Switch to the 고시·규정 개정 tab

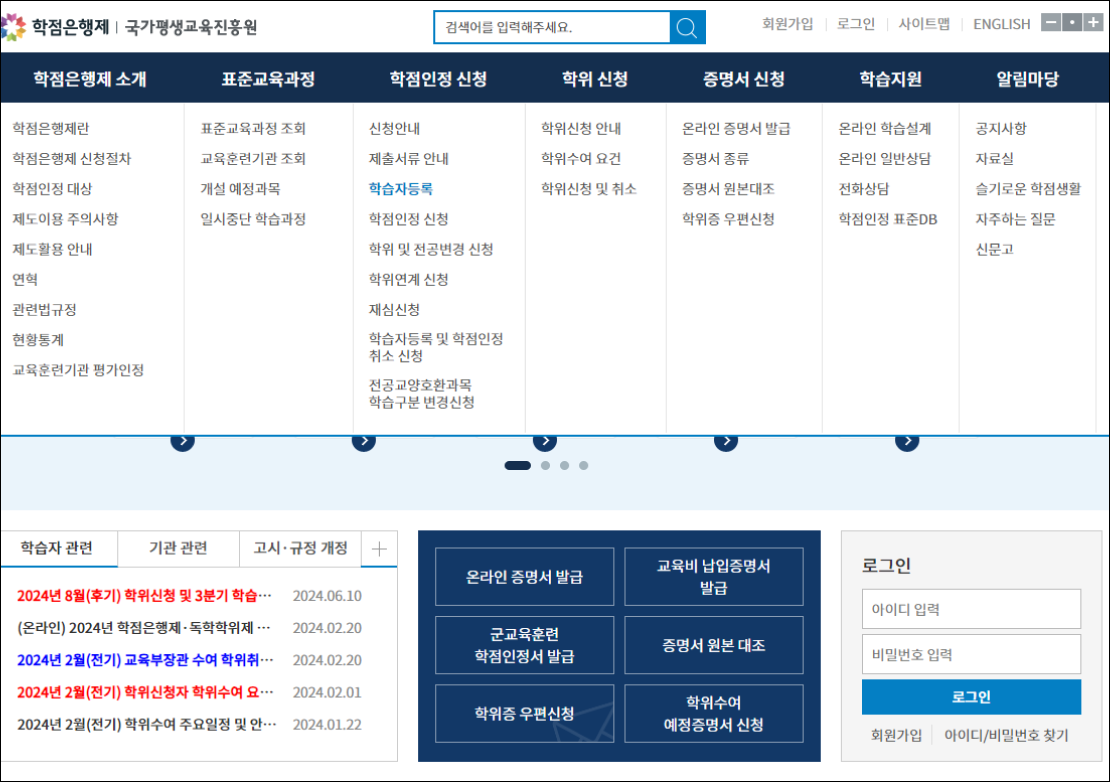(301, 548)
